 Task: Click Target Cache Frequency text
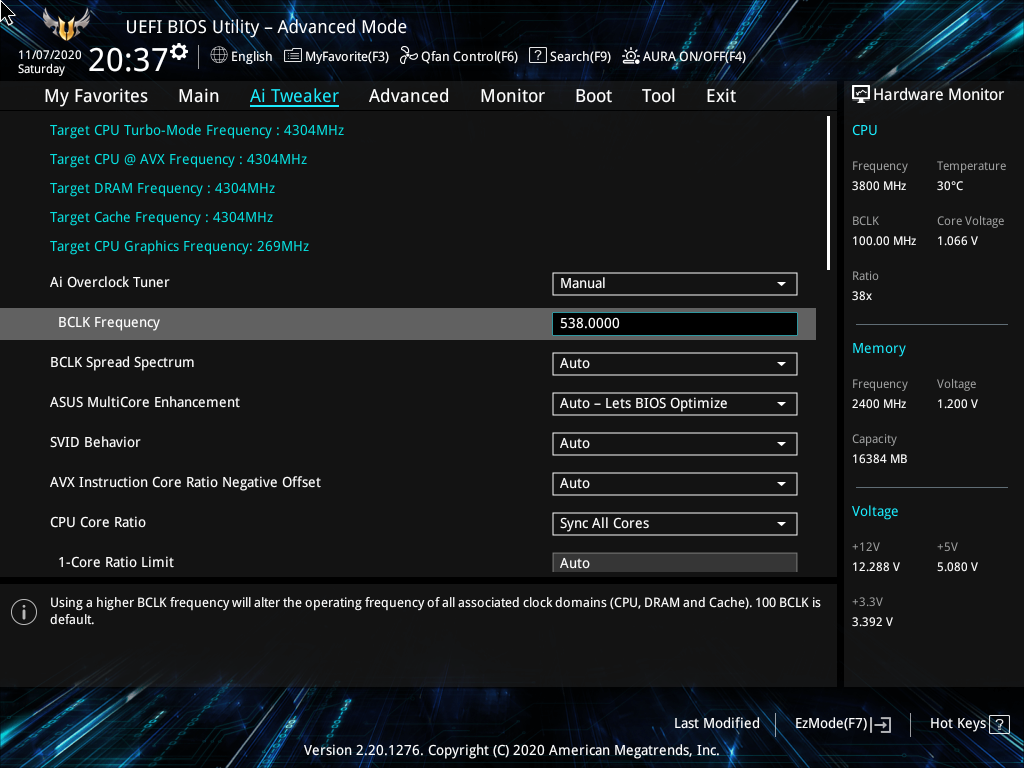tap(161, 217)
